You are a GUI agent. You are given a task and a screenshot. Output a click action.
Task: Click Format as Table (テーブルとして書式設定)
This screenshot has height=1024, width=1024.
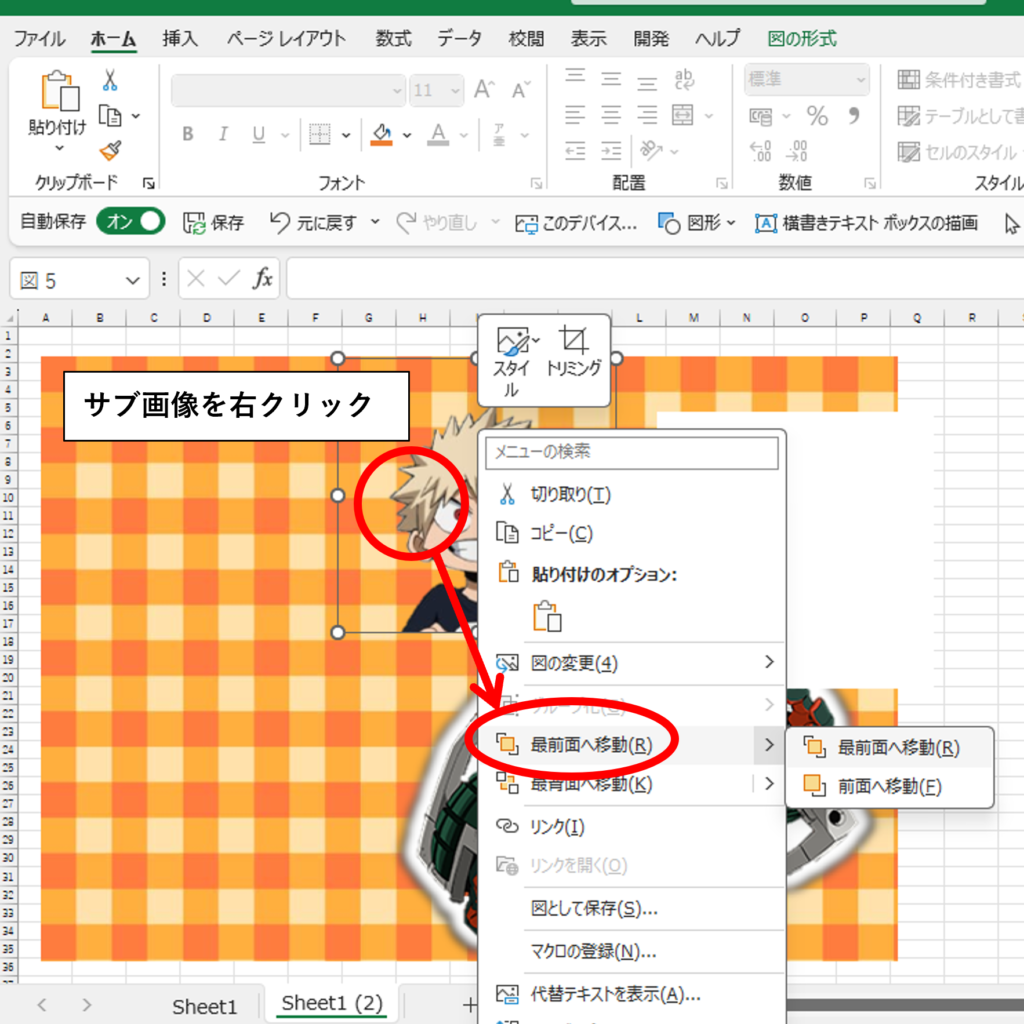coord(959,116)
